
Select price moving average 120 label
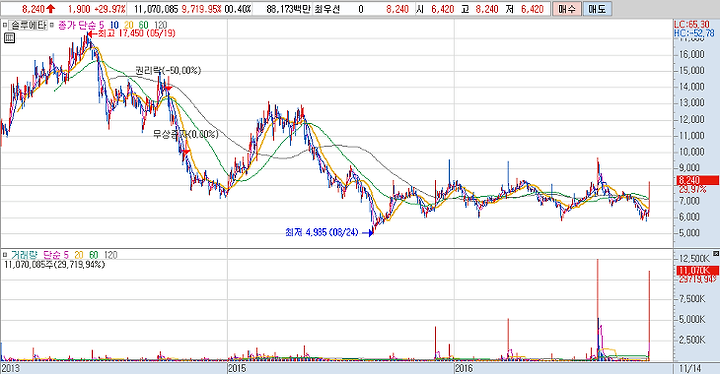tap(160, 25)
